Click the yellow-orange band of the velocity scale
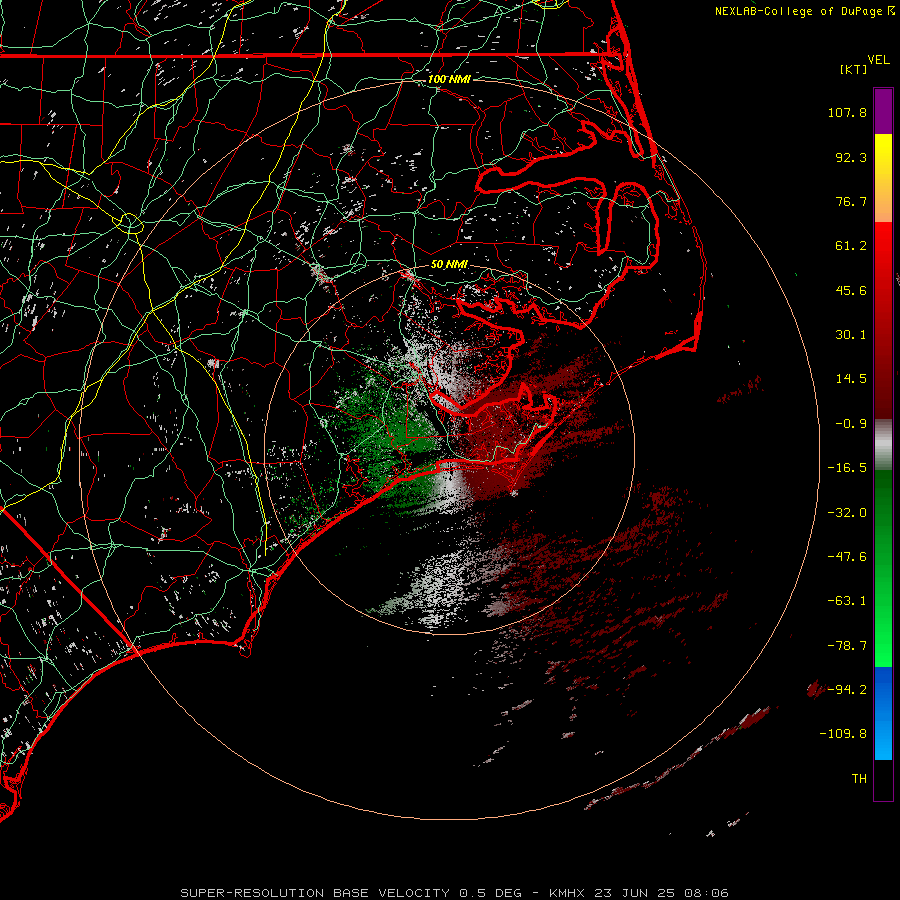This screenshot has width=900, height=900. 883,178
